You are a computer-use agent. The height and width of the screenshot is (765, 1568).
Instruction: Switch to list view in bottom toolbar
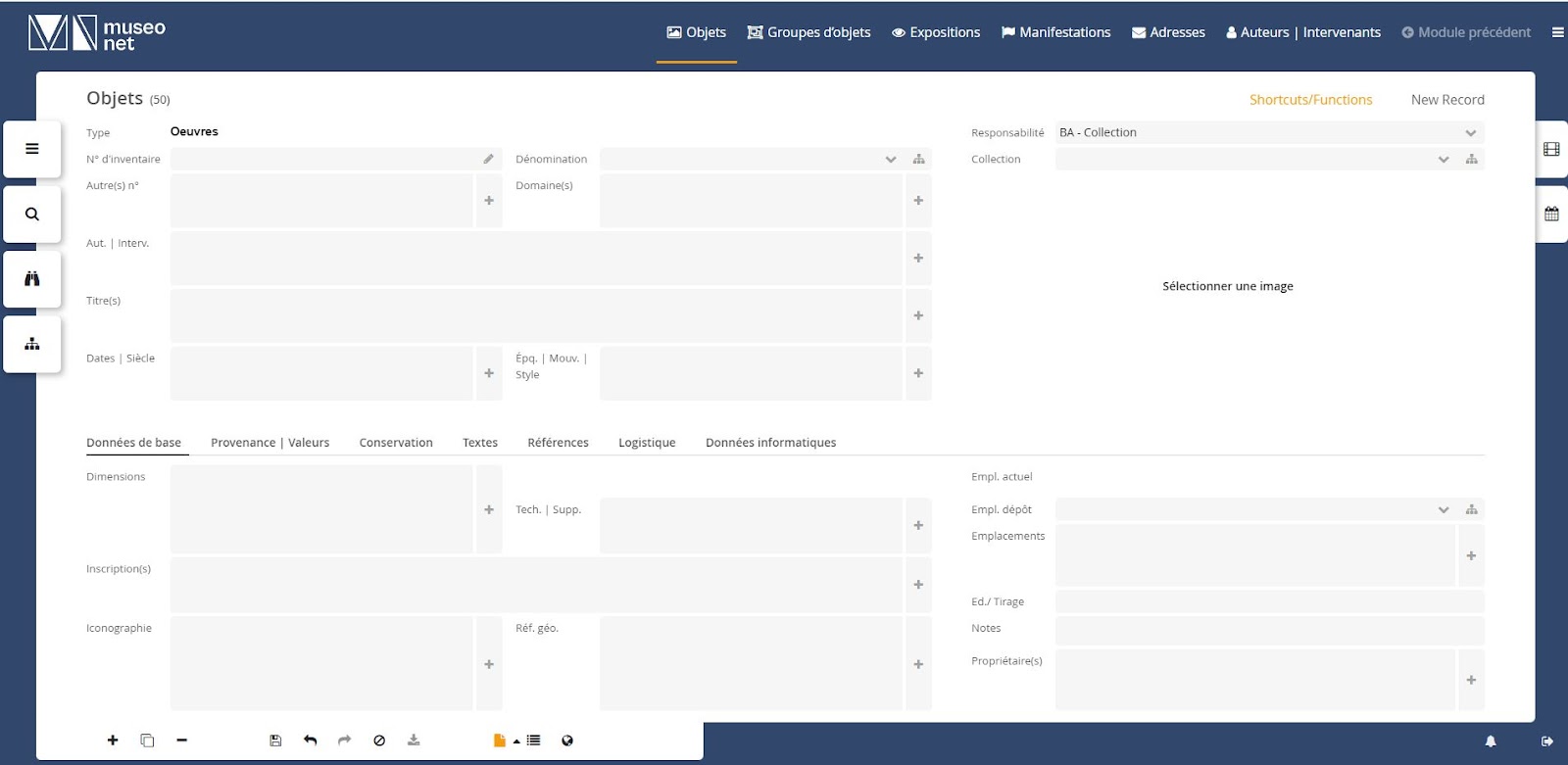pos(533,741)
